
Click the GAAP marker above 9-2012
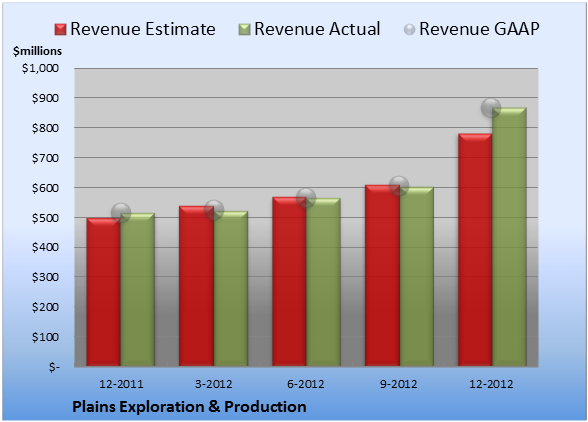coord(399,185)
